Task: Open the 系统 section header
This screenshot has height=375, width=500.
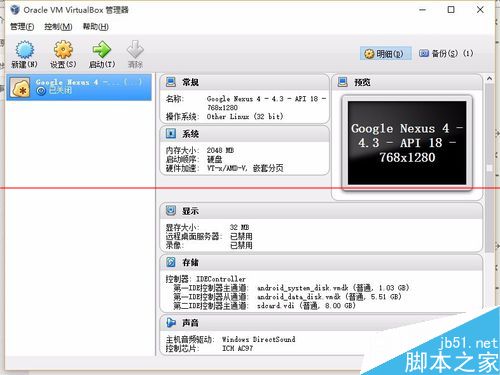Action: tap(244, 134)
